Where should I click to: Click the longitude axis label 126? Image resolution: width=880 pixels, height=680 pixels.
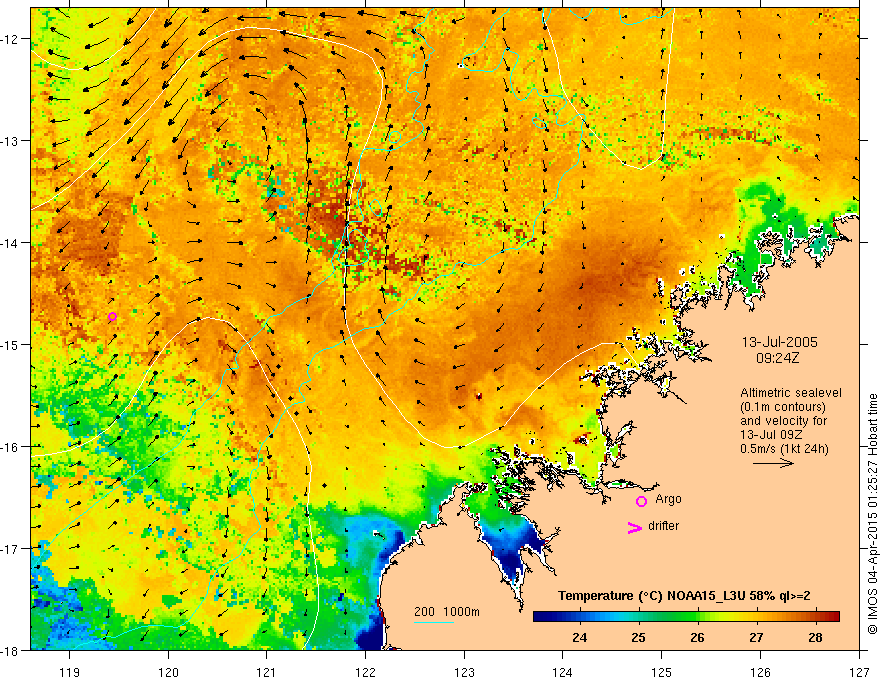[760, 672]
